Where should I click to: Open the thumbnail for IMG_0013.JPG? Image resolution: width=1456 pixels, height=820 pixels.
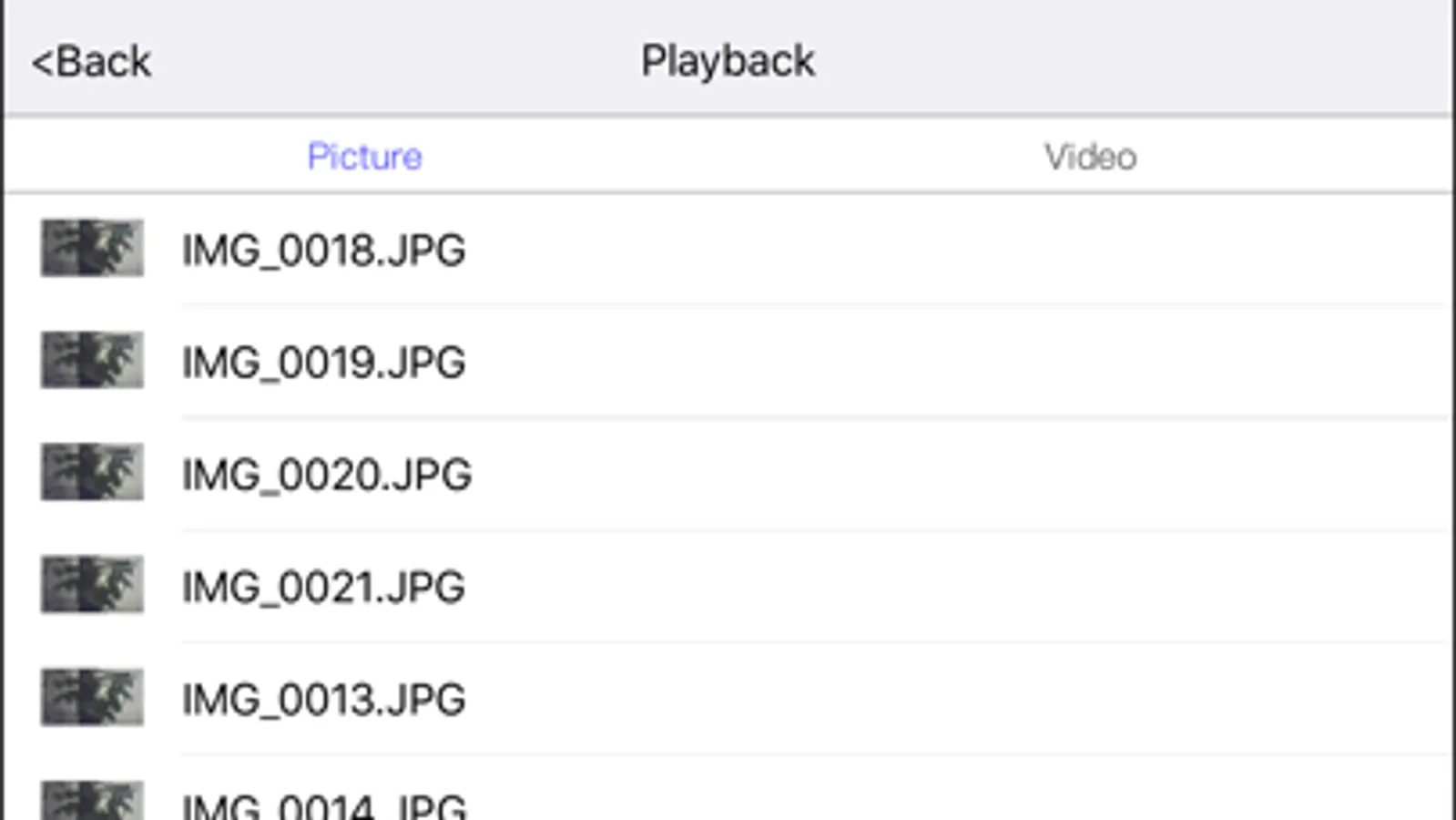point(92,697)
